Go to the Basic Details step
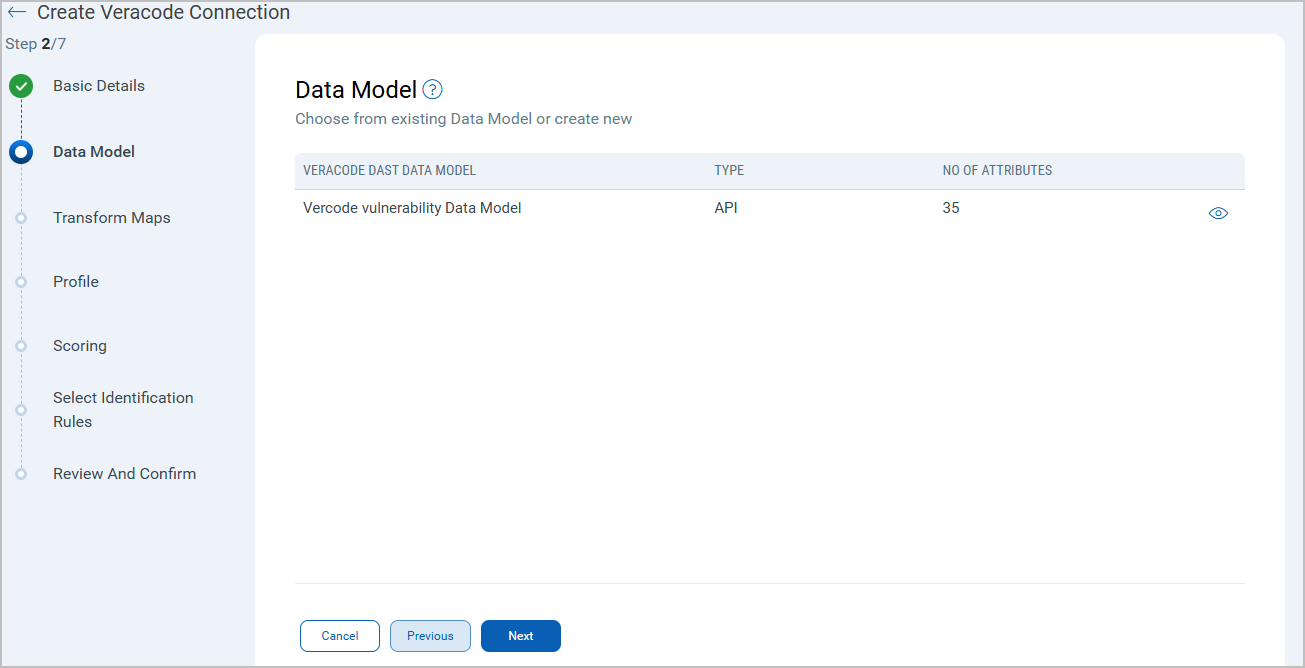The width and height of the screenshot is (1305, 668). tap(99, 86)
